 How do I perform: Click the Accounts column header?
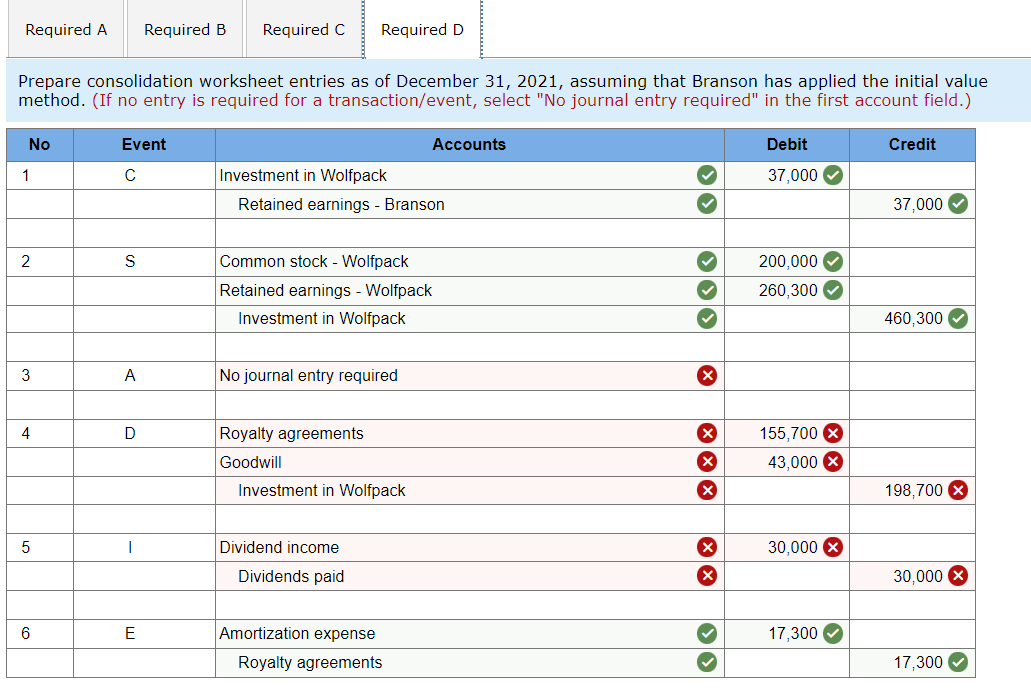(x=469, y=145)
